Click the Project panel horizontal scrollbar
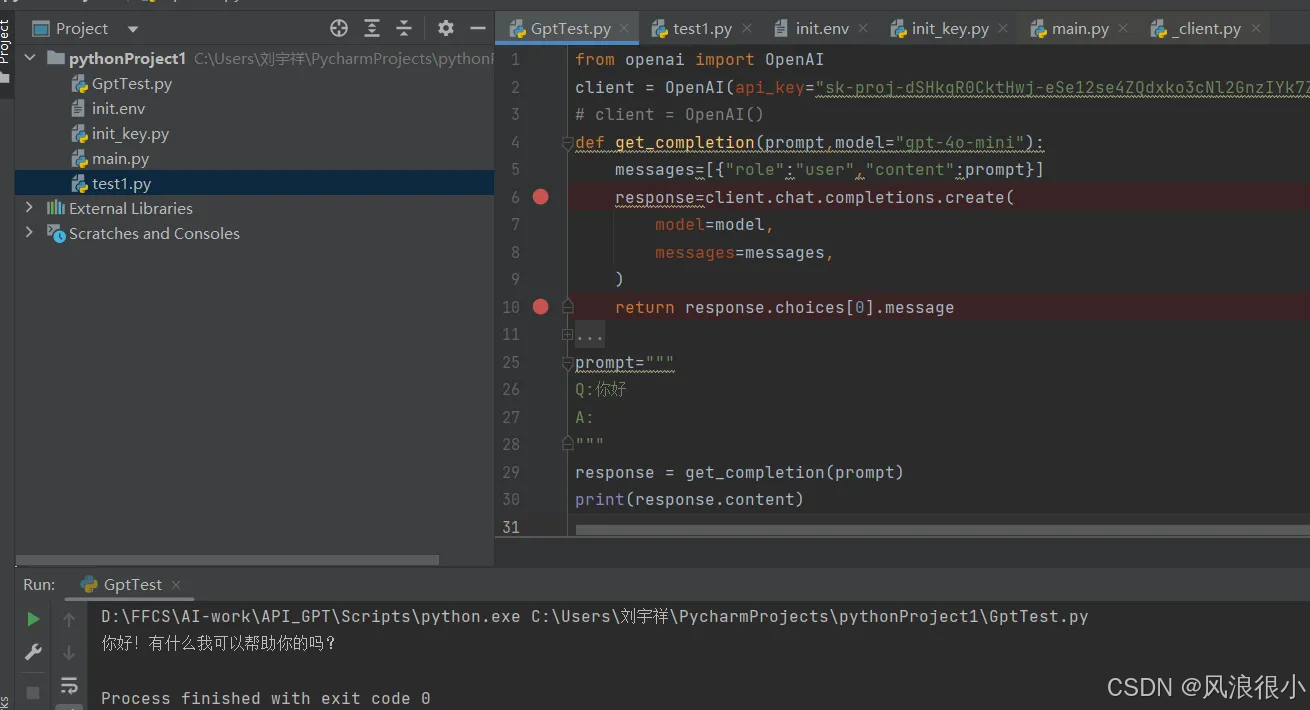Screen dimensions: 1310x710 tap(228, 560)
